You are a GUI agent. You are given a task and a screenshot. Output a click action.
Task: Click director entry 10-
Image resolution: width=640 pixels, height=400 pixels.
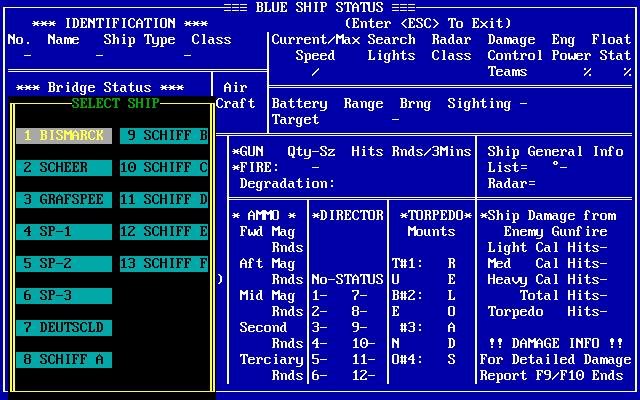tap(363, 344)
